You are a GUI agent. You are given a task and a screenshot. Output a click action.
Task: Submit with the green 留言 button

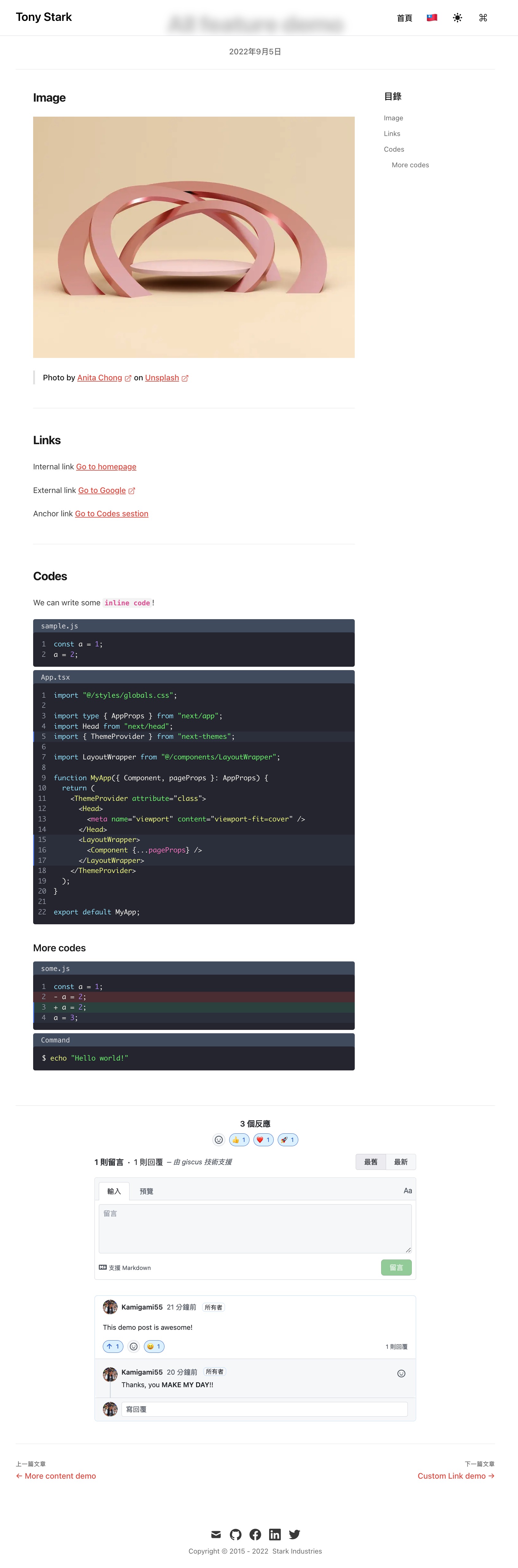tap(396, 1268)
